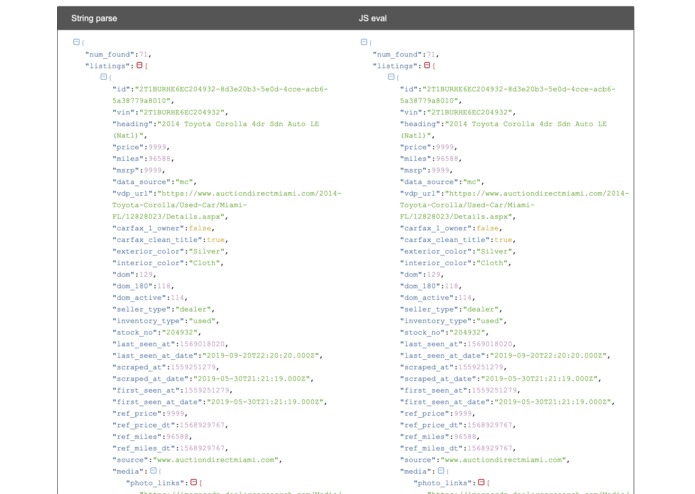Click msrp line in String parse panel

coord(139,170)
